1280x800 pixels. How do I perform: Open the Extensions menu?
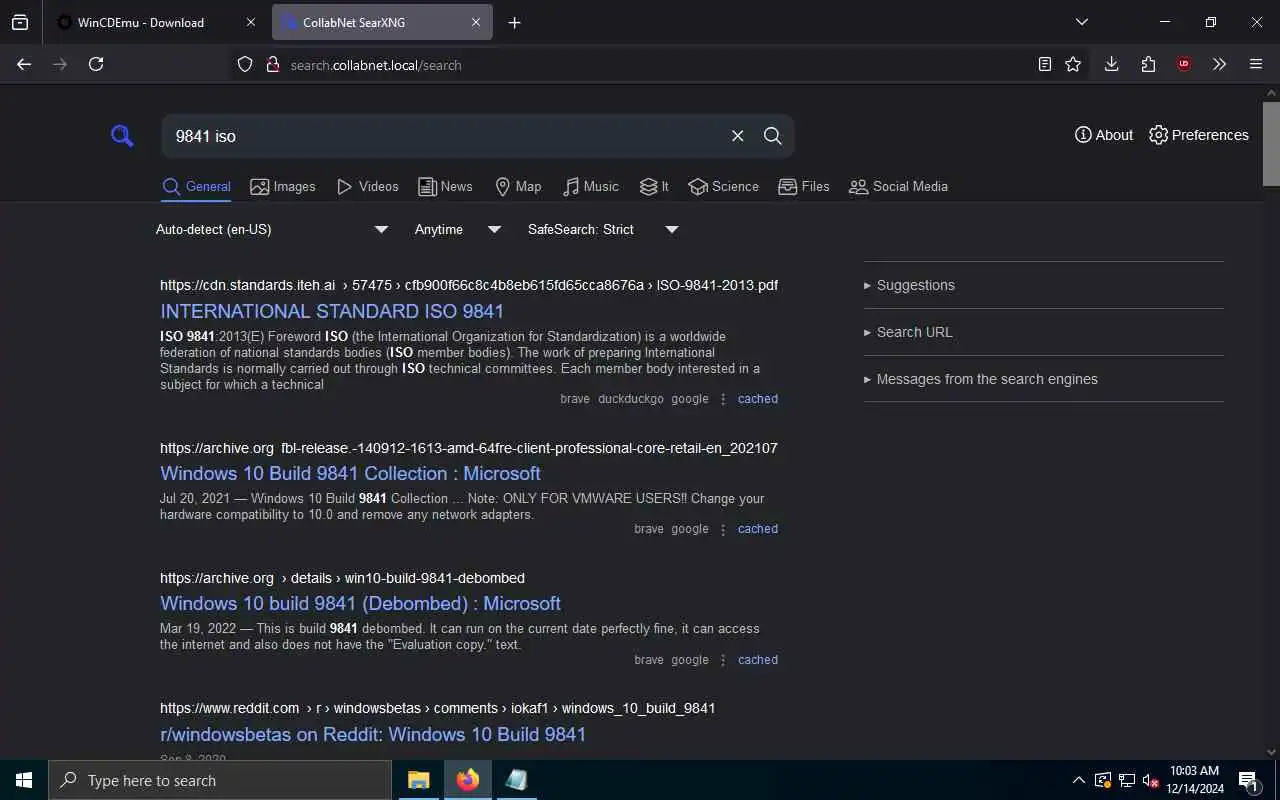pos(1148,64)
